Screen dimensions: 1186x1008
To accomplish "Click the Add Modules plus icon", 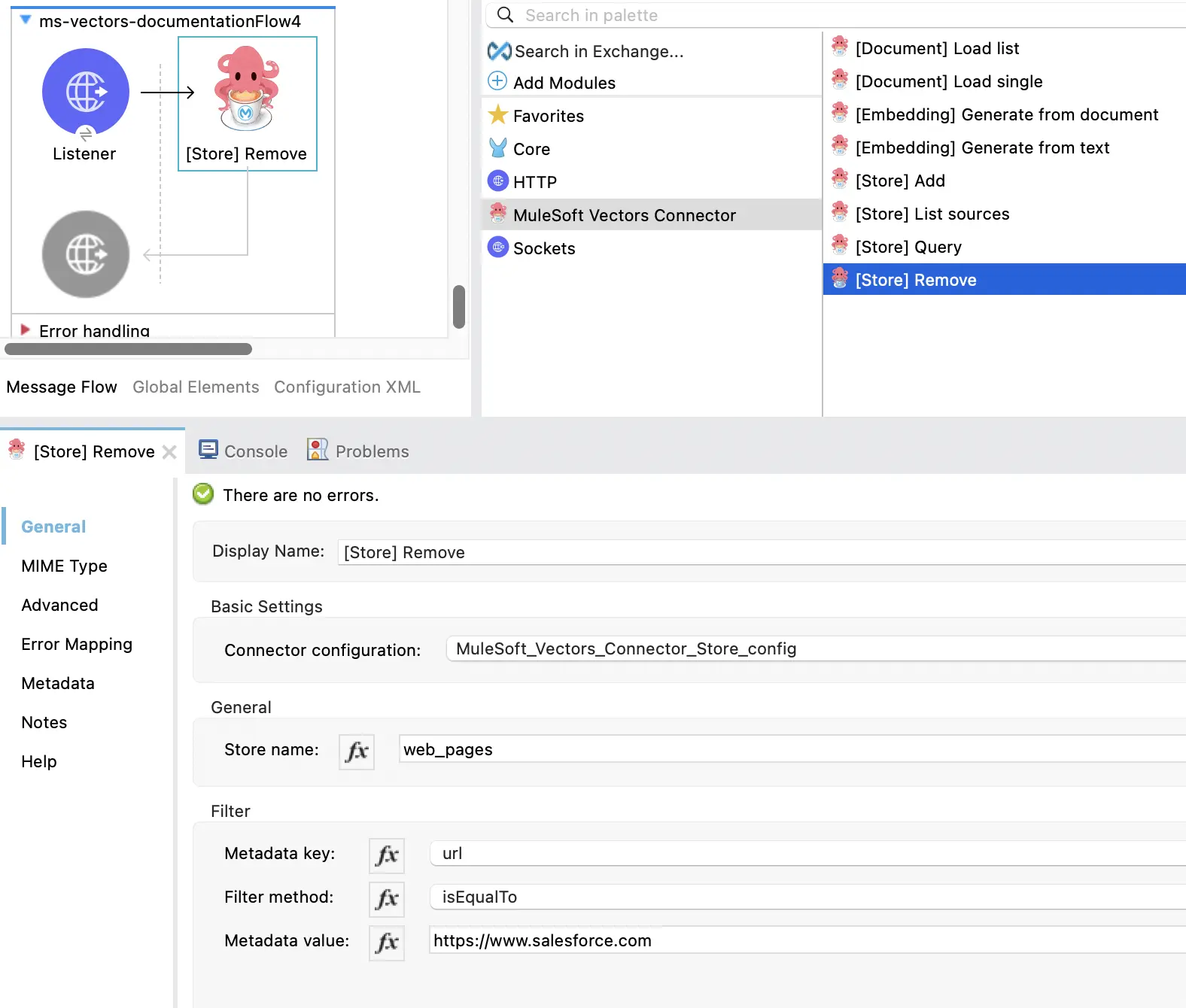I will [497, 81].
